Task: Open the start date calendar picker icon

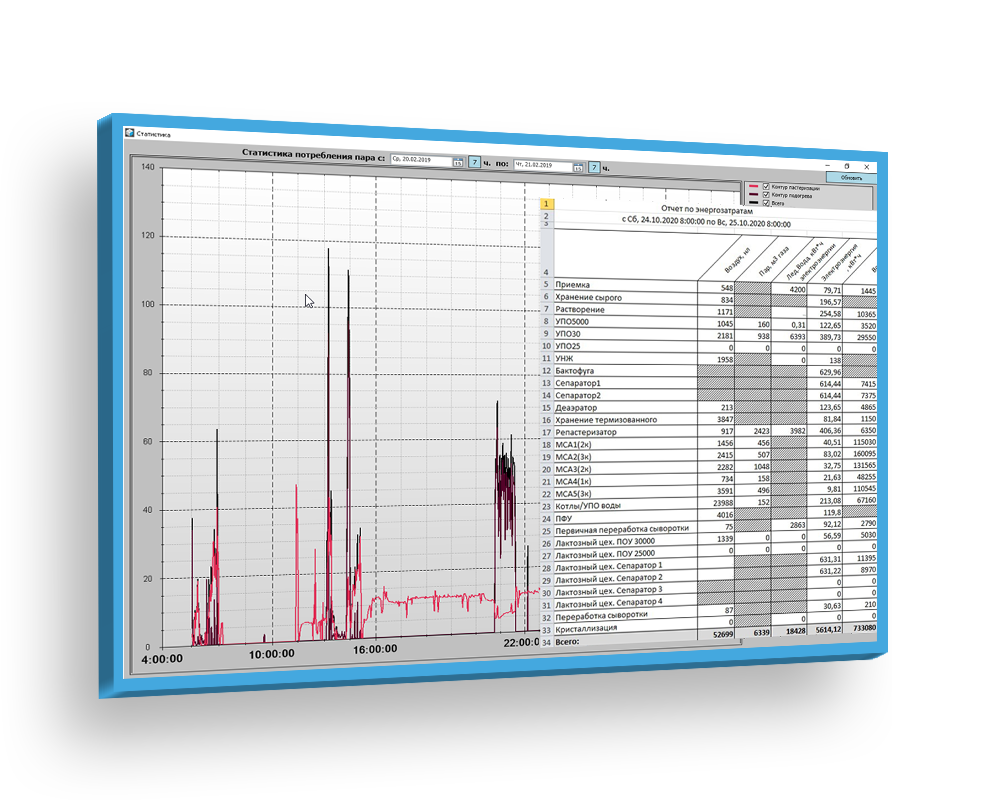Action: point(458,162)
